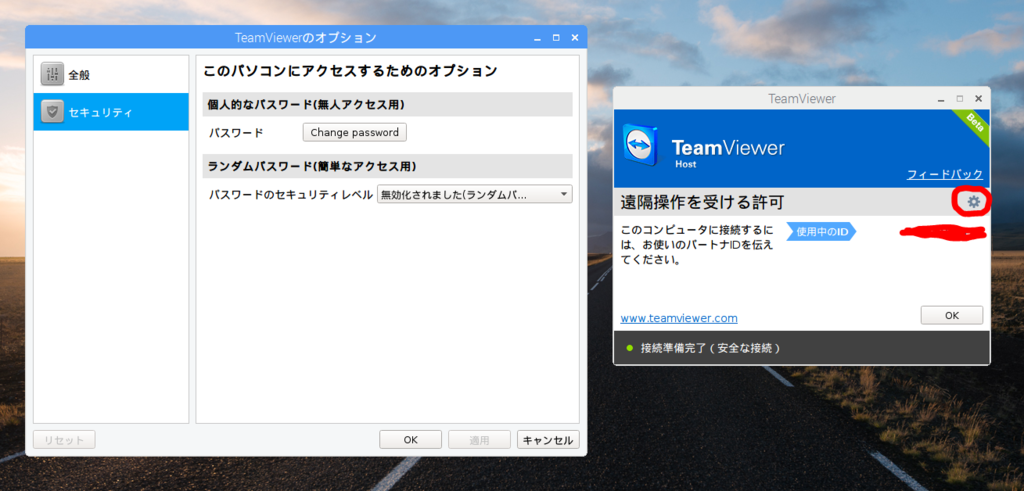The width and height of the screenshot is (1024, 491).
Task: Close the TeamViewer Host window
Action: (x=978, y=99)
